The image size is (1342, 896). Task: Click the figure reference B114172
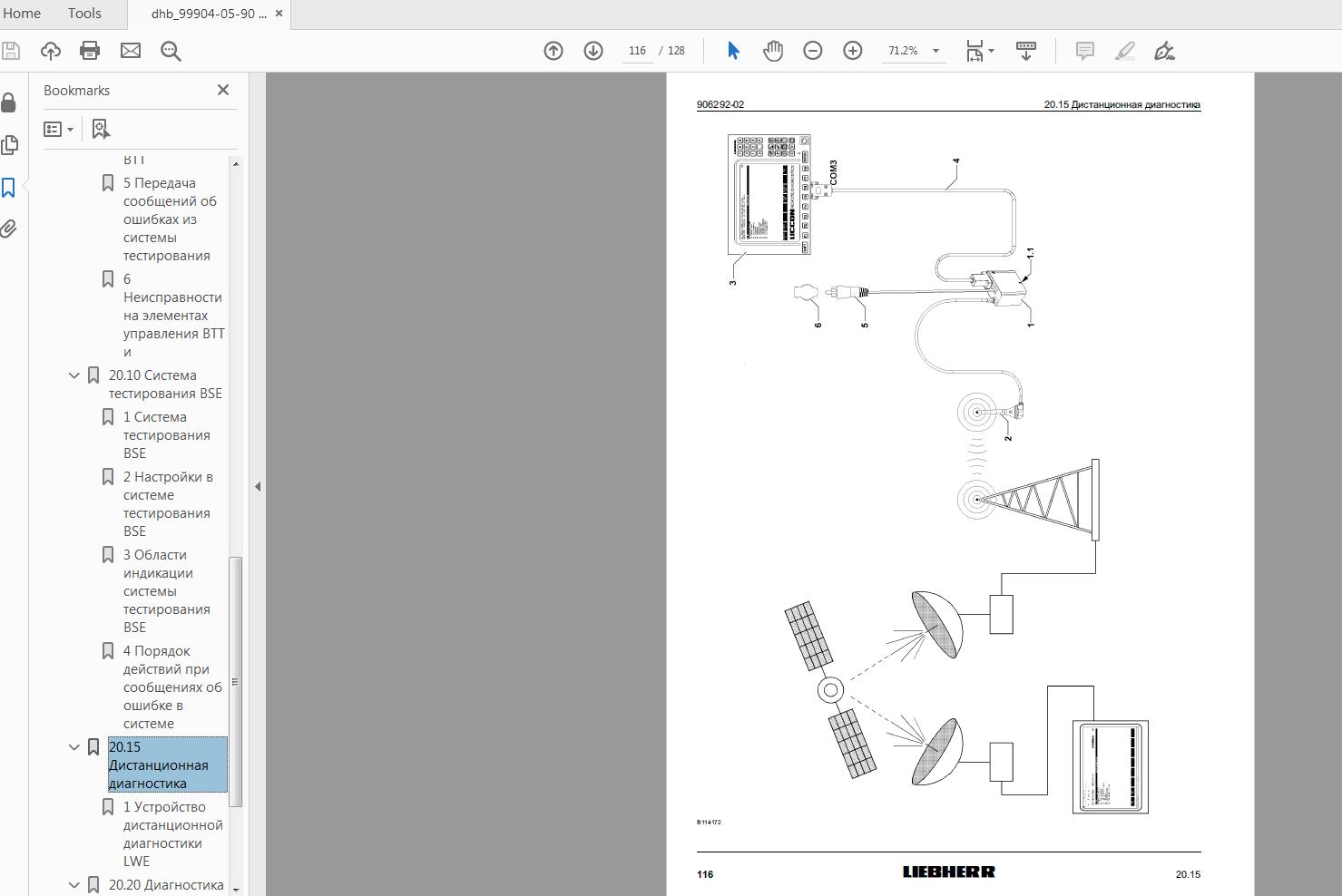tap(709, 823)
